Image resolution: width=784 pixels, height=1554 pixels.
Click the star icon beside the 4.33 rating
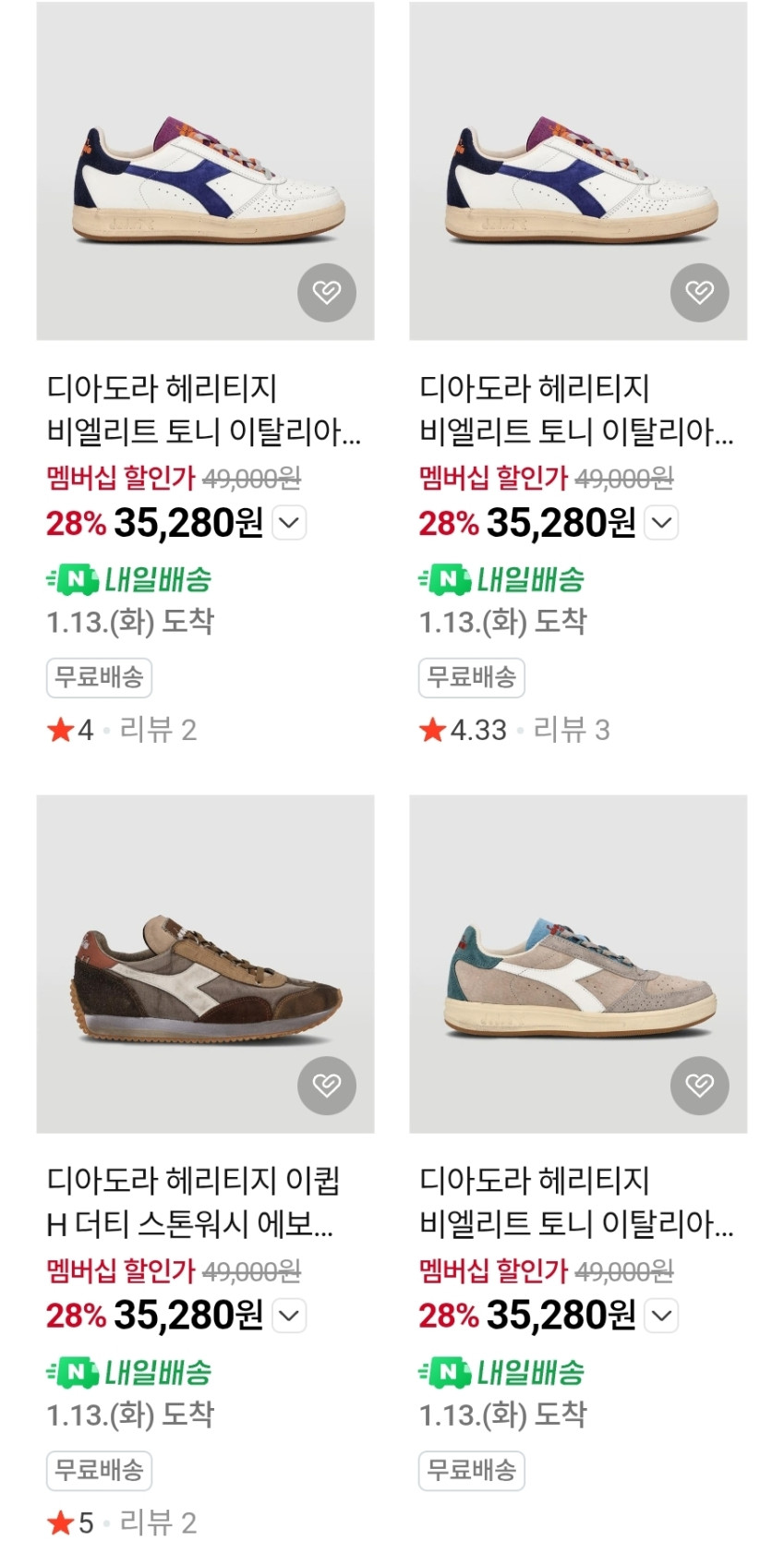click(432, 730)
